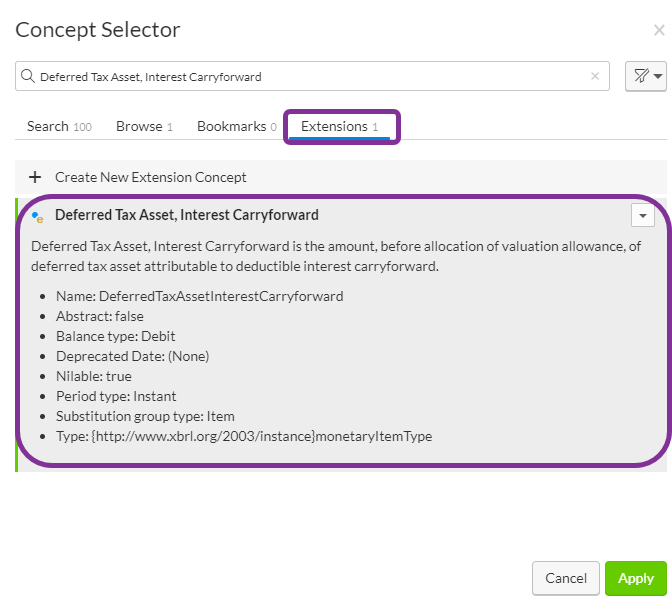Click the concept description paragraph
Viewport: 672px width, 600px height.
(x=336, y=256)
